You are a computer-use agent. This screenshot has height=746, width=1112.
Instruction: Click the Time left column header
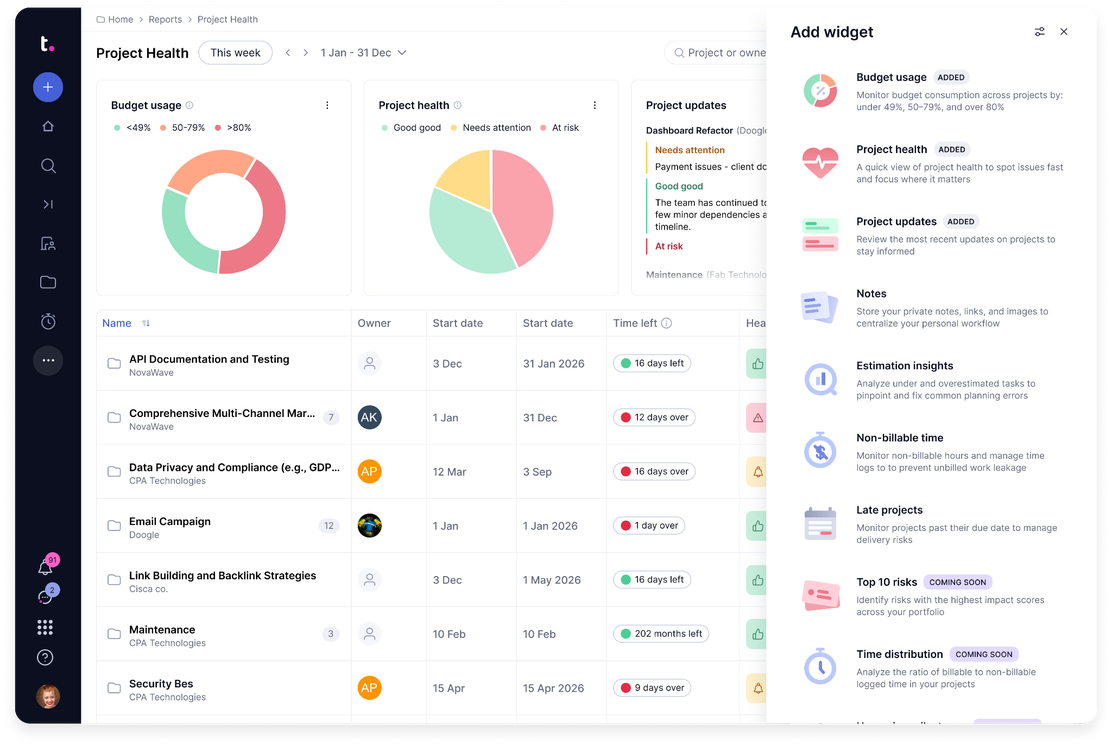pos(635,323)
